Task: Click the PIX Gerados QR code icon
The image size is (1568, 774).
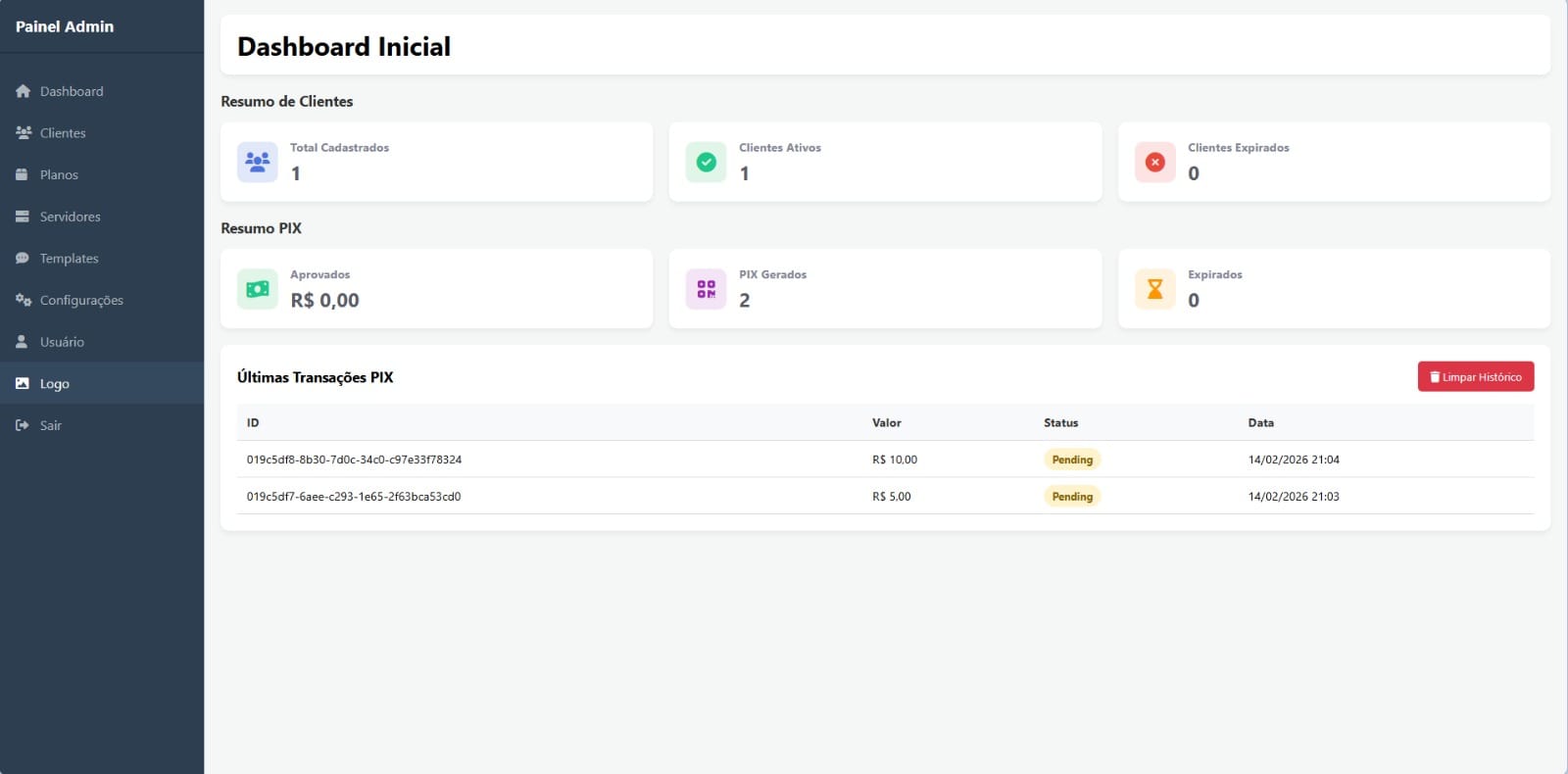Action: 706,289
